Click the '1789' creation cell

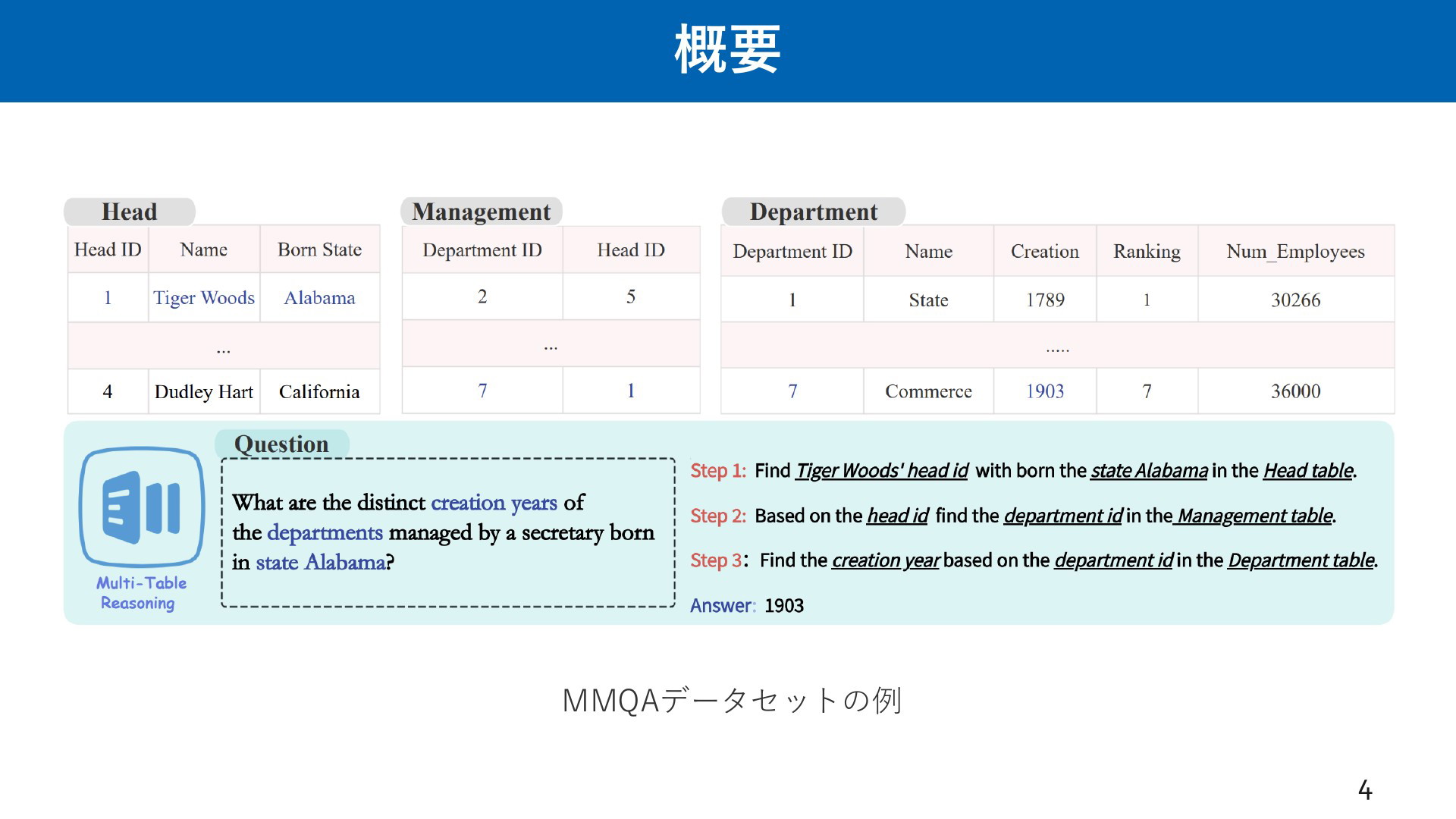coord(1045,300)
